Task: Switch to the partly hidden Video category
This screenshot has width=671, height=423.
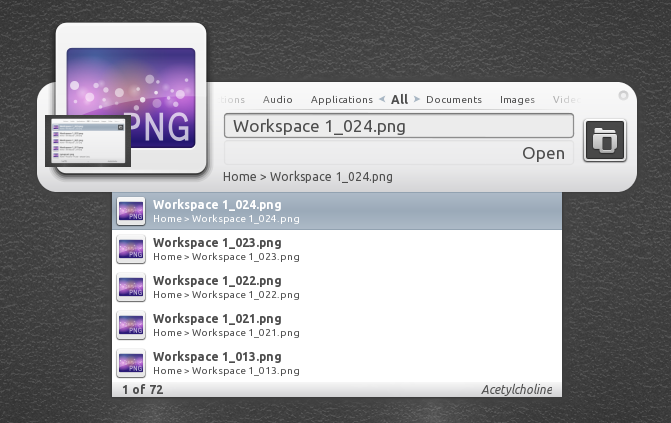Action: pyautogui.click(x=567, y=100)
